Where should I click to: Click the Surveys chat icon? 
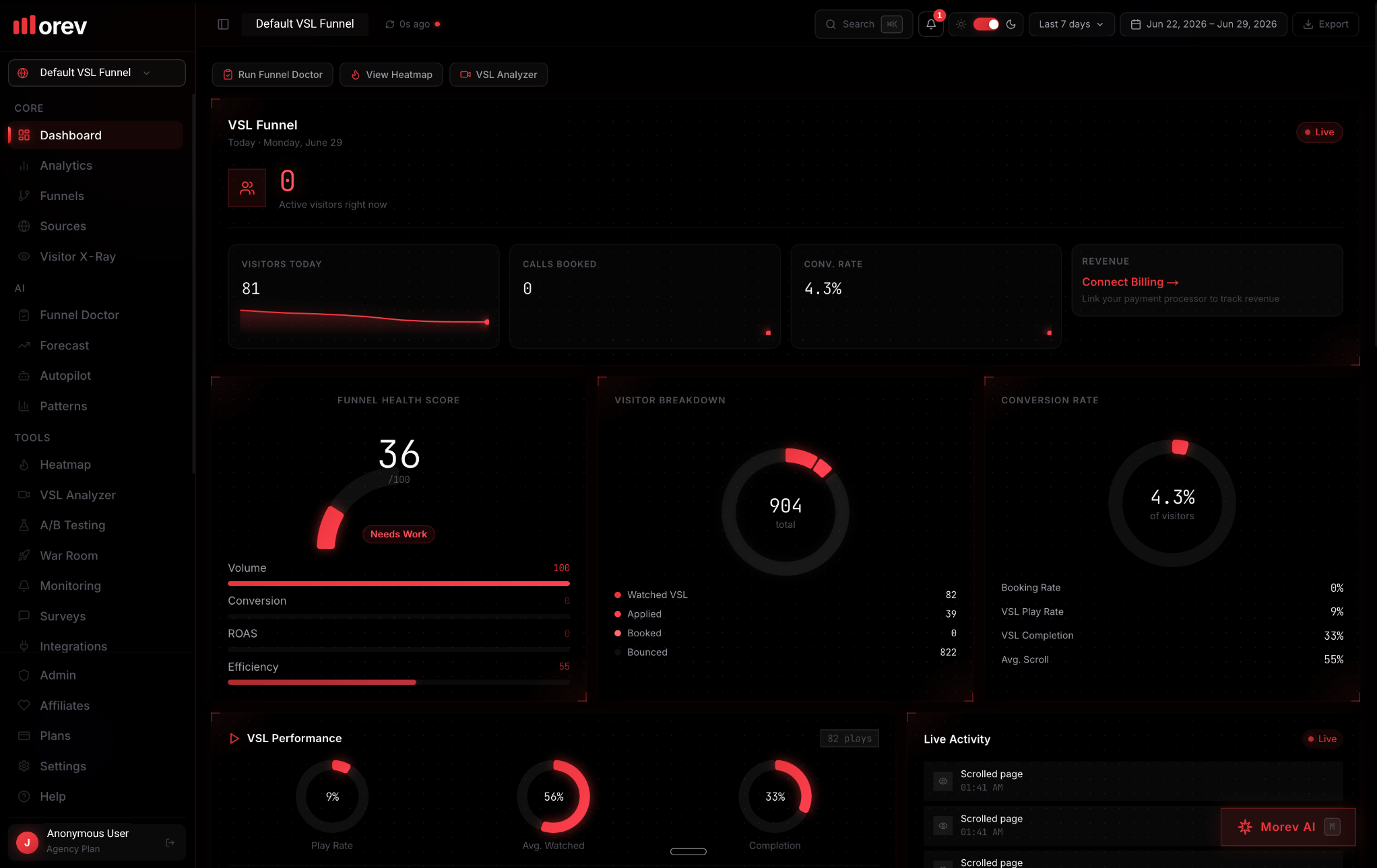coord(24,616)
